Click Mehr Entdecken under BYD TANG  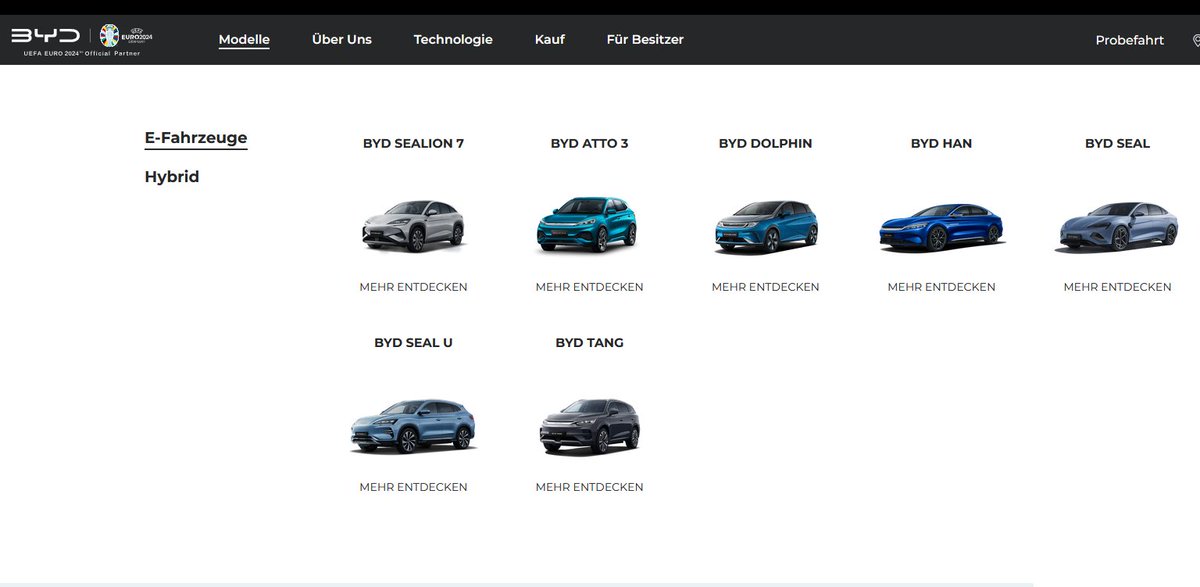589,487
